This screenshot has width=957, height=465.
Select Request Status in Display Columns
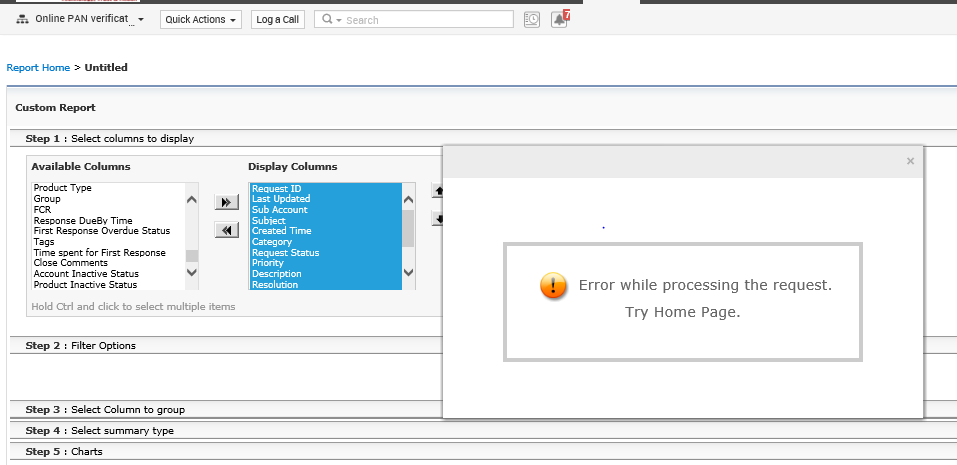coord(326,253)
